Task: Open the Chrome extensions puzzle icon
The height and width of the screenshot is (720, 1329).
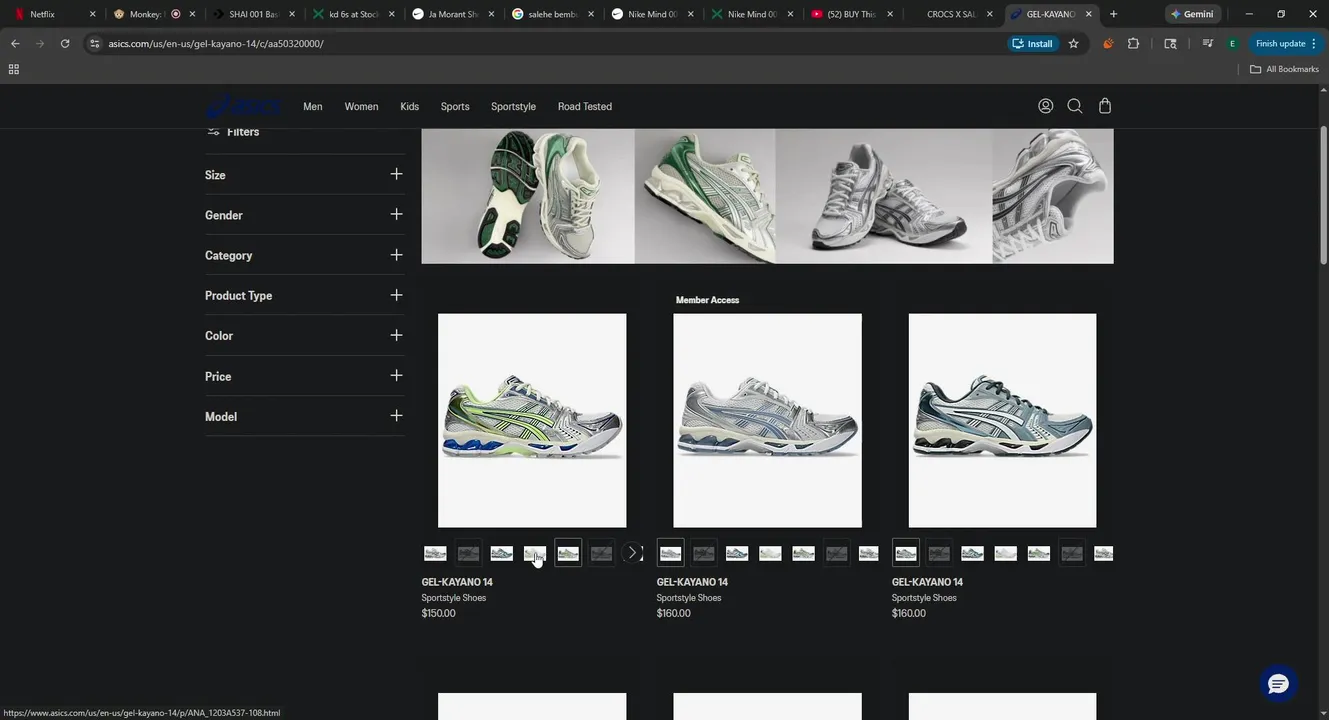Action: [1133, 44]
